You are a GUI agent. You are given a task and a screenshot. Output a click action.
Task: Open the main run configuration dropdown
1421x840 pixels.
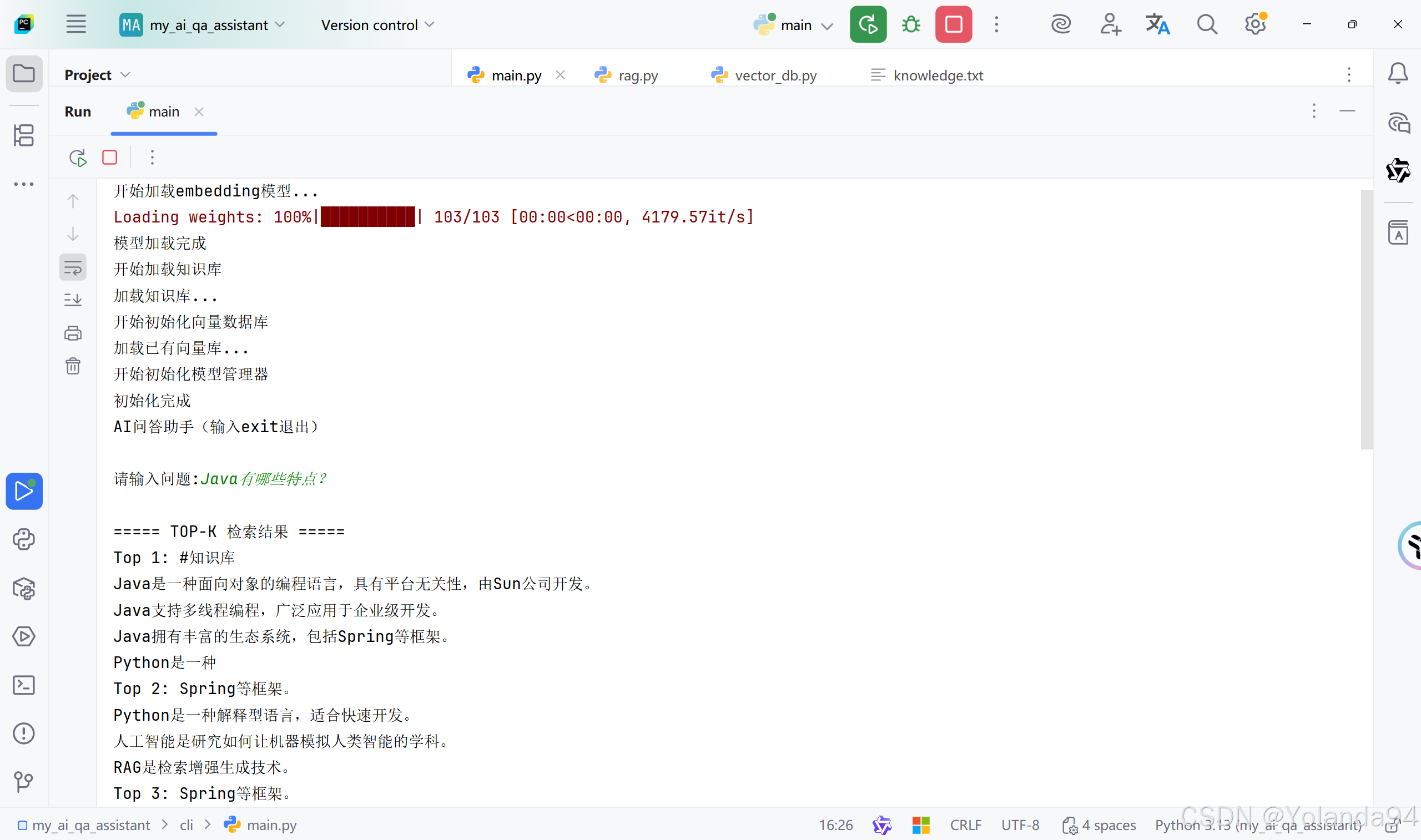click(794, 25)
